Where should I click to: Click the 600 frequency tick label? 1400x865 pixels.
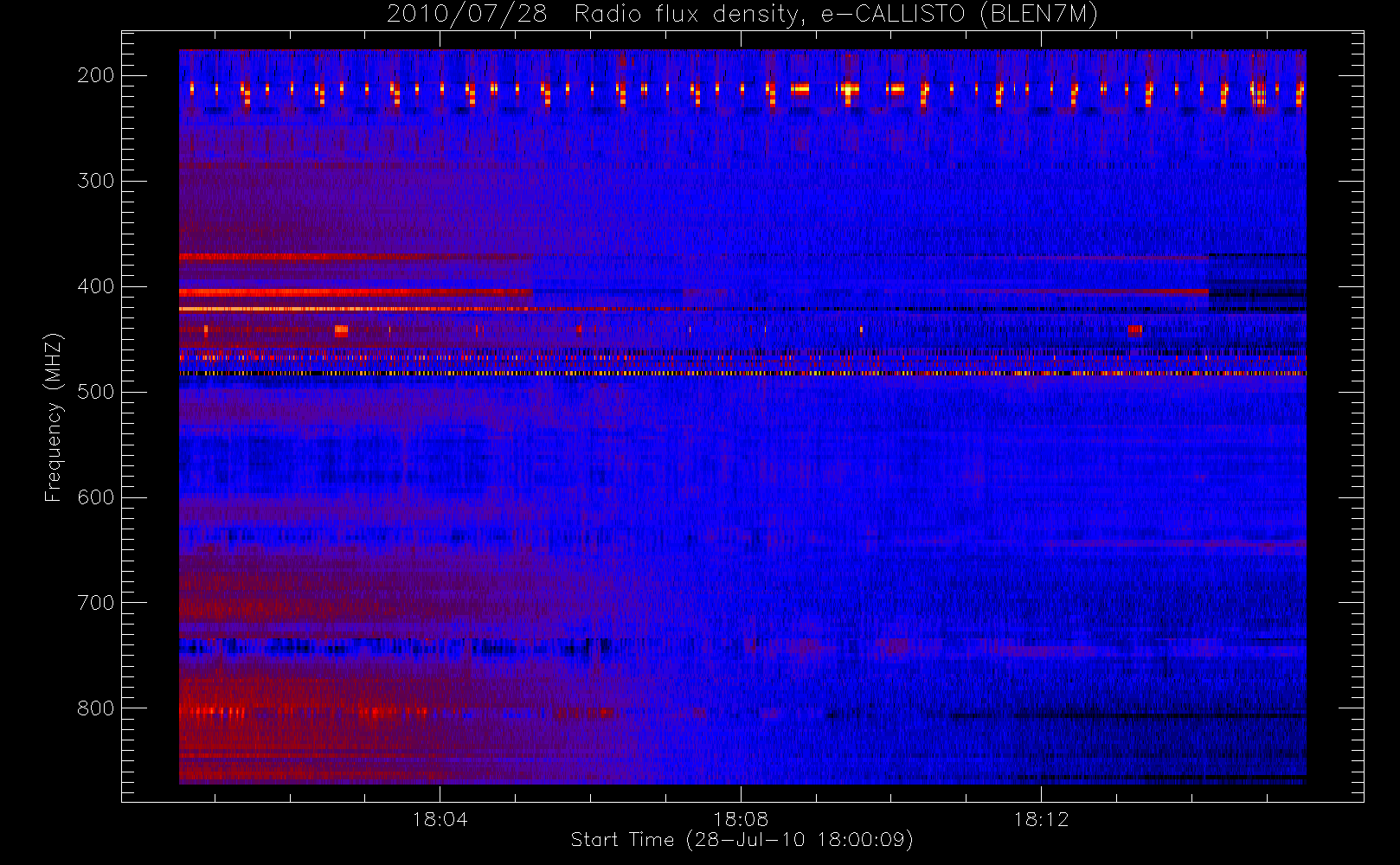(96, 497)
